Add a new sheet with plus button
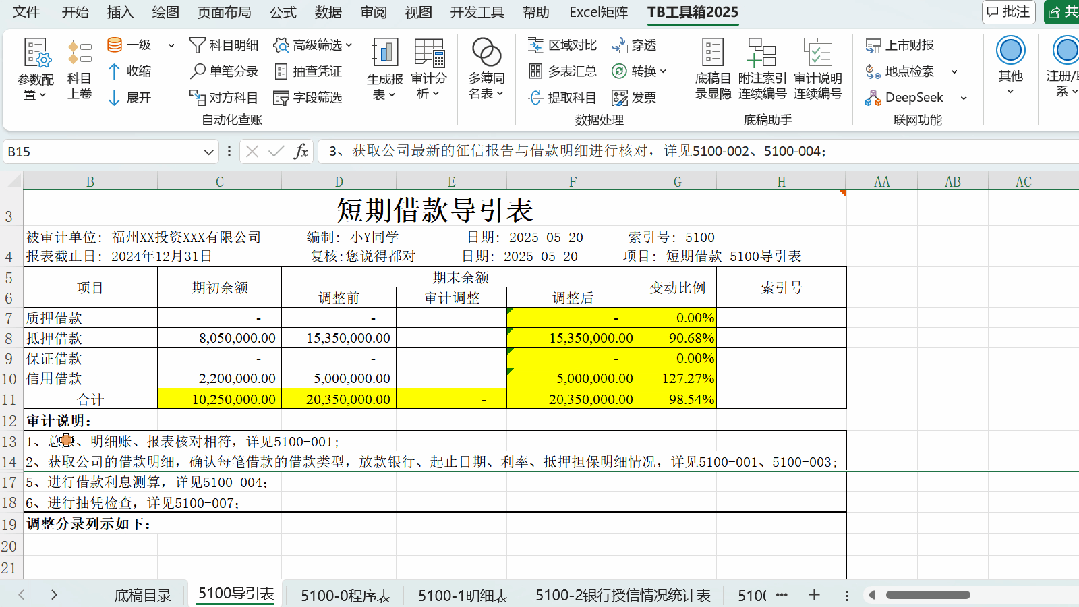Viewport: 1079px width, 607px height. (x=814, y=595)
